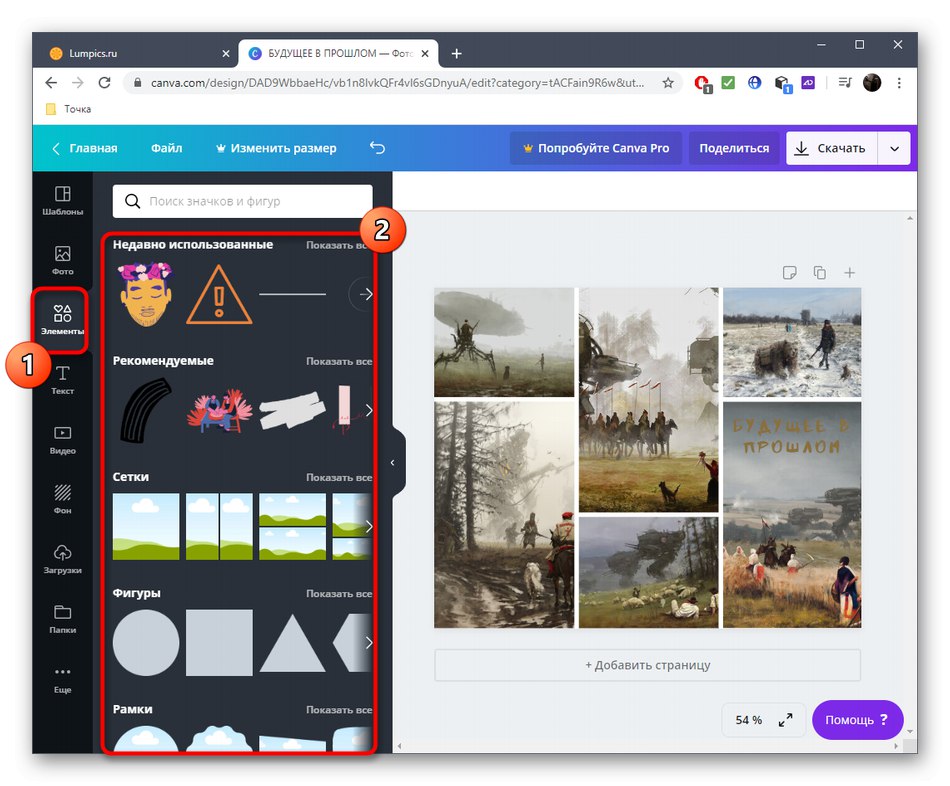Open the Точка bookmark folder
950x786 pixels.
[68, 109]
